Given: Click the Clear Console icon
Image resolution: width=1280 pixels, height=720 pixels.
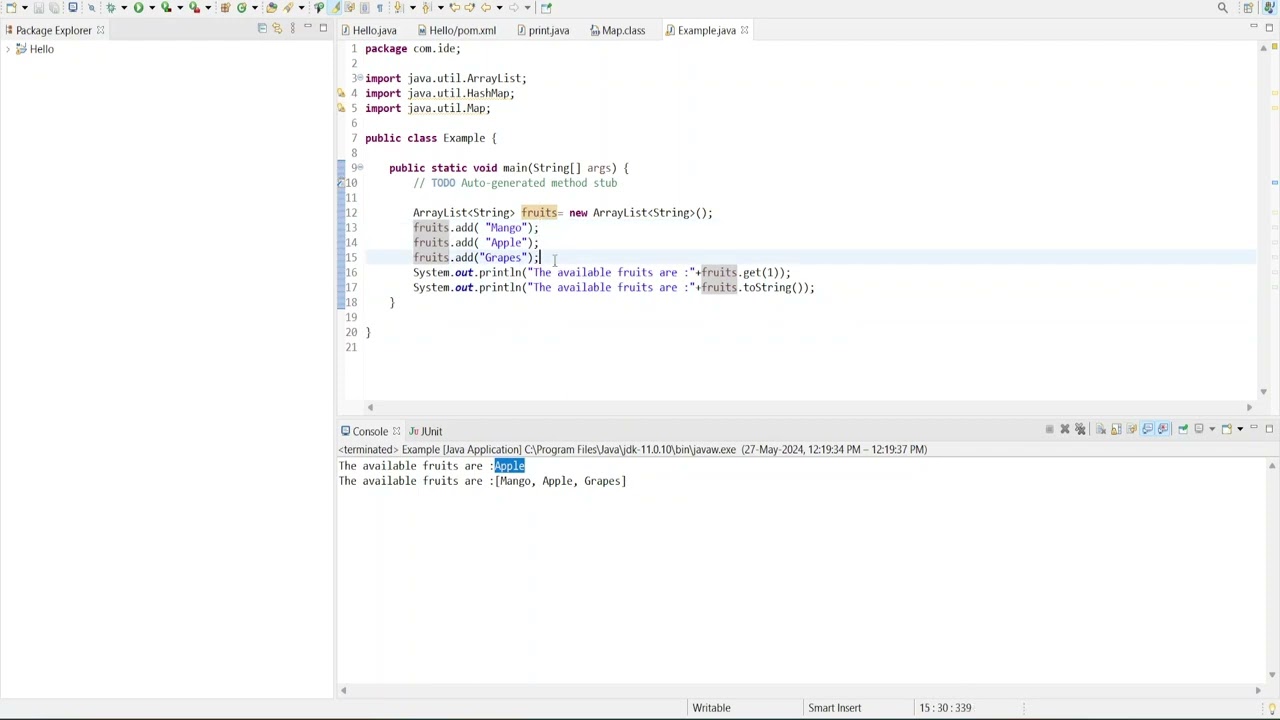Looking at the screenshot, I should [1101, 430].
